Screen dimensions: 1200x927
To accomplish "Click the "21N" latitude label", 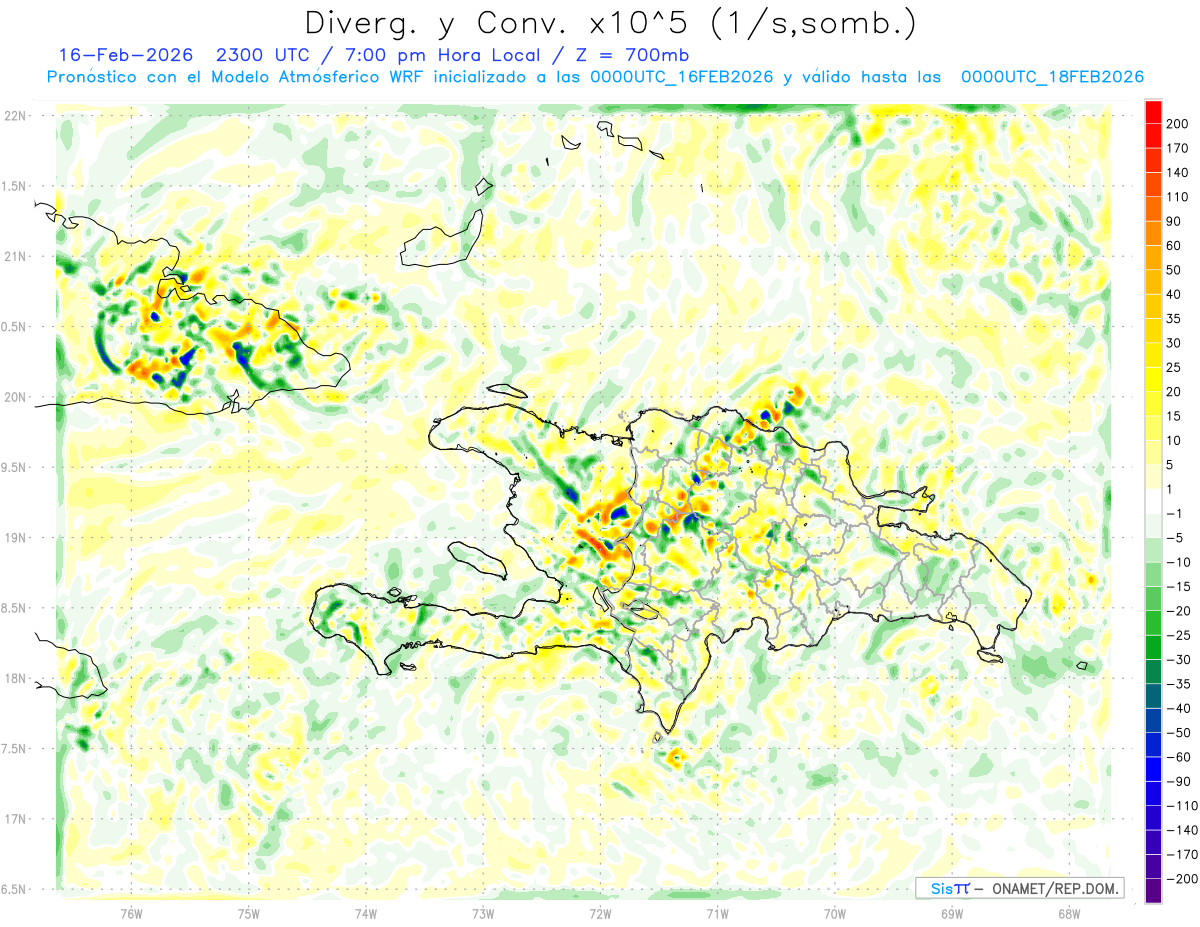I will click(x=15, y=256).
